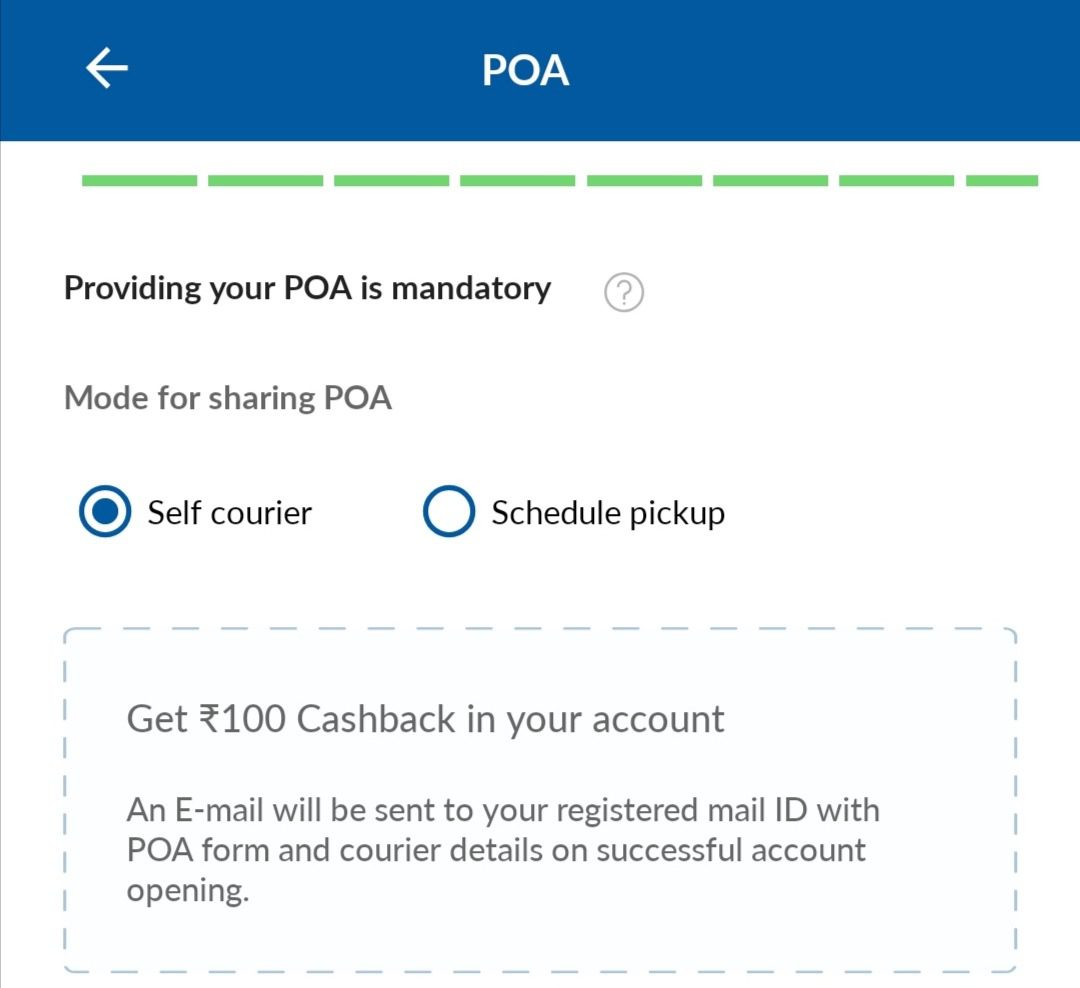Tap the Self courier label text

point(230,513)
